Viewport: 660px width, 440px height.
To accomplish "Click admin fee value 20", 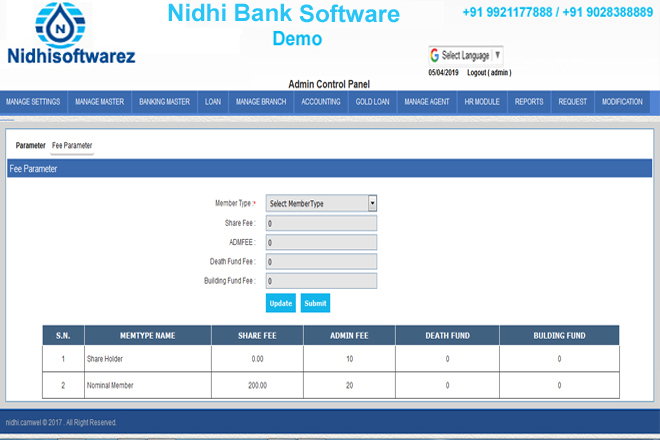I will 349,385.
